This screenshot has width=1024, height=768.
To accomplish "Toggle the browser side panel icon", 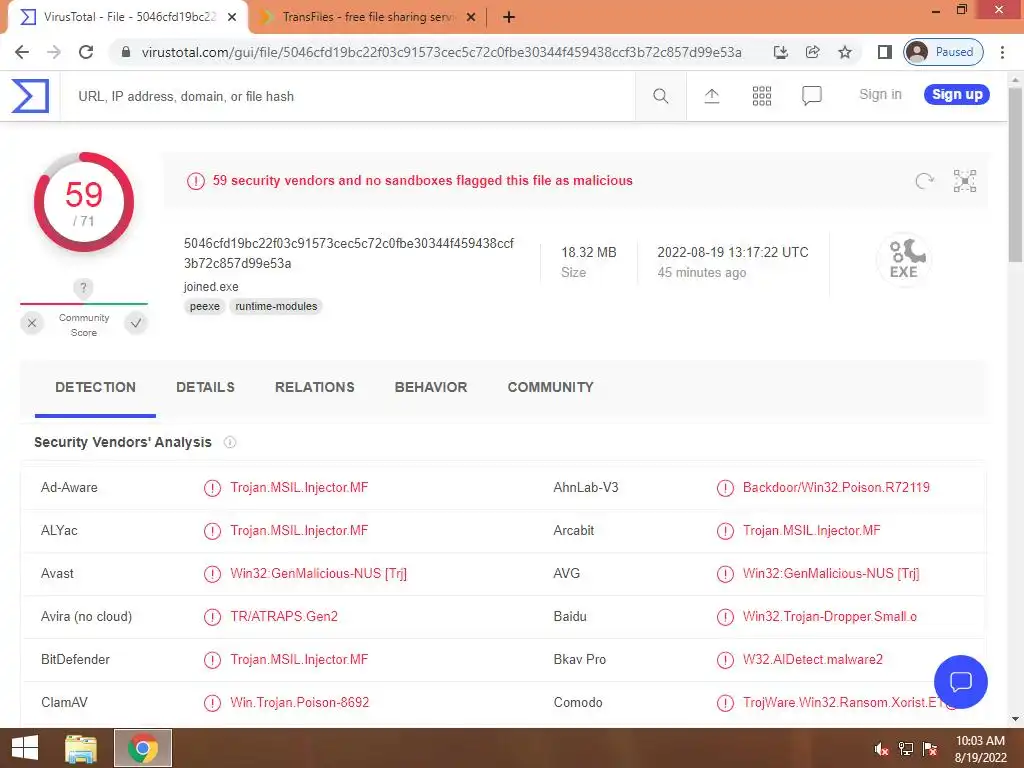I will pos(885,52).
